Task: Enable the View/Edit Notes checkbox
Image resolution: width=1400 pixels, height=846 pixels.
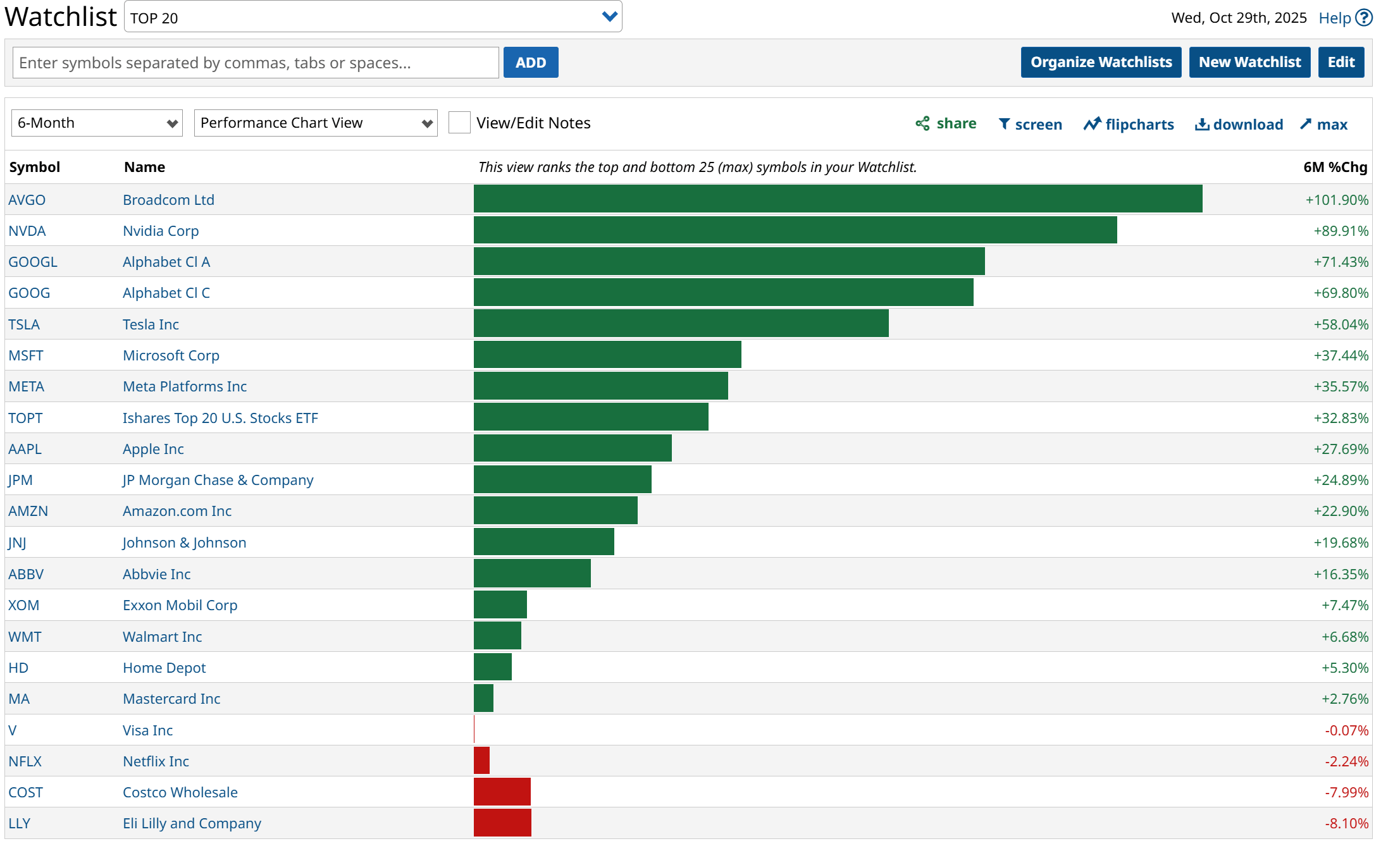Action: click(459, 123)
